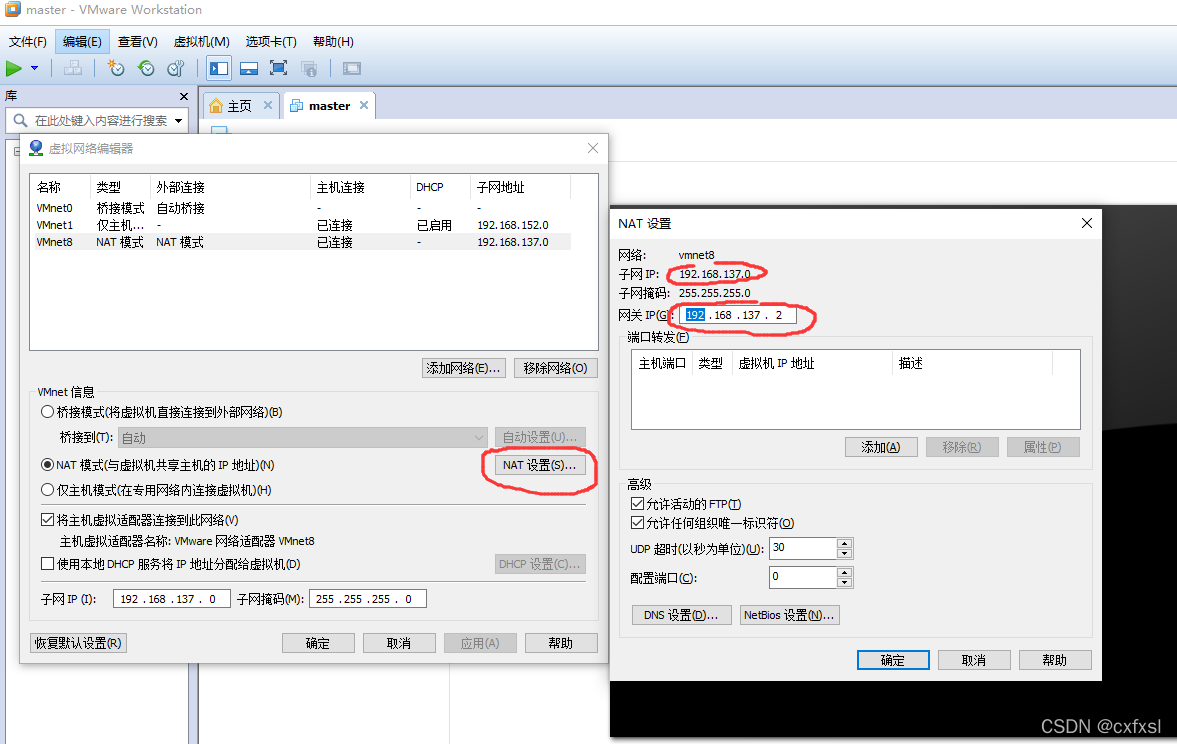Click the 子网 IP field in network editor
The width and height of the screenshot is (1177, 744).
click(x=172, y=598)
